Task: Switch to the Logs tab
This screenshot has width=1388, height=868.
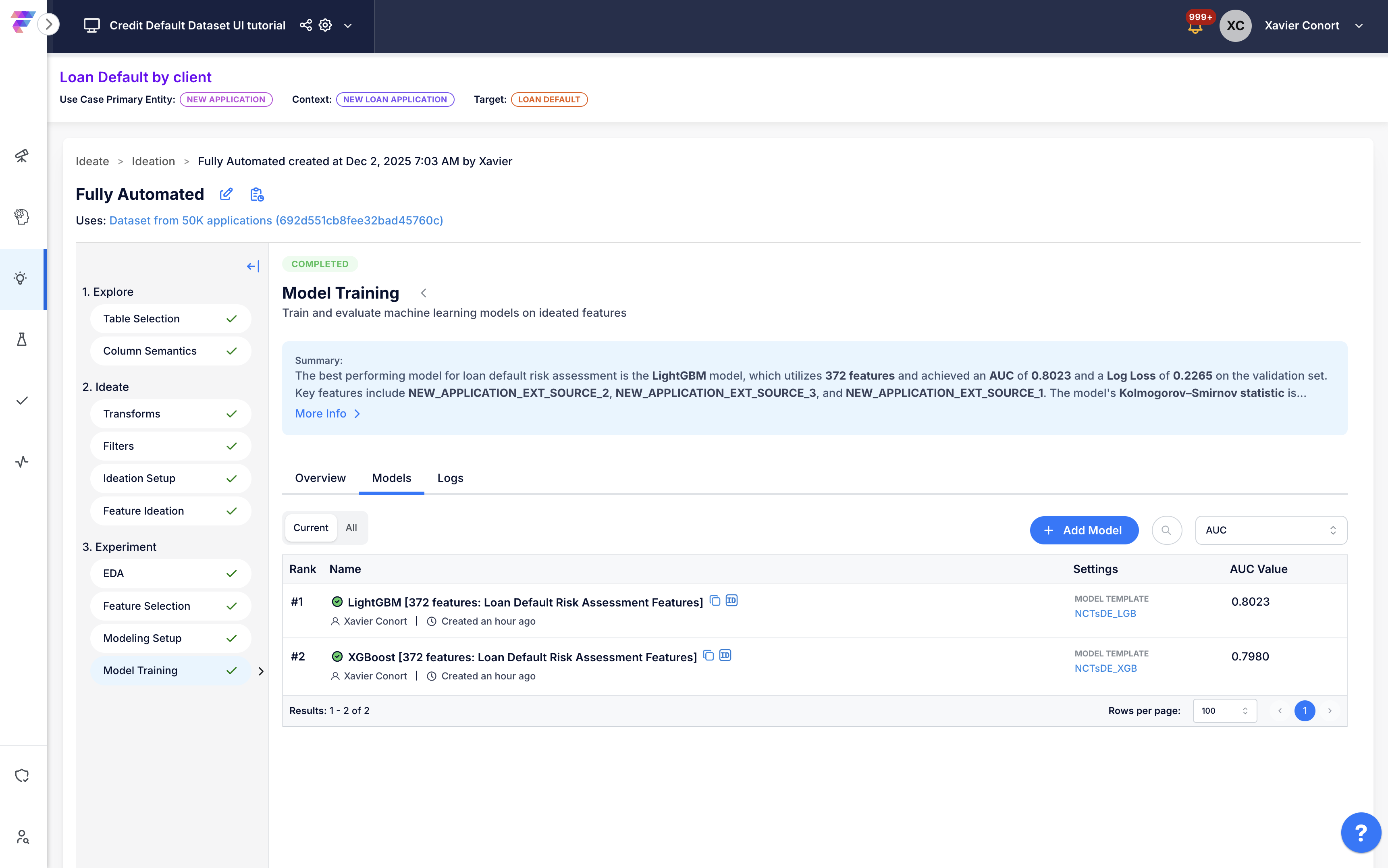Action: point(450,478)
